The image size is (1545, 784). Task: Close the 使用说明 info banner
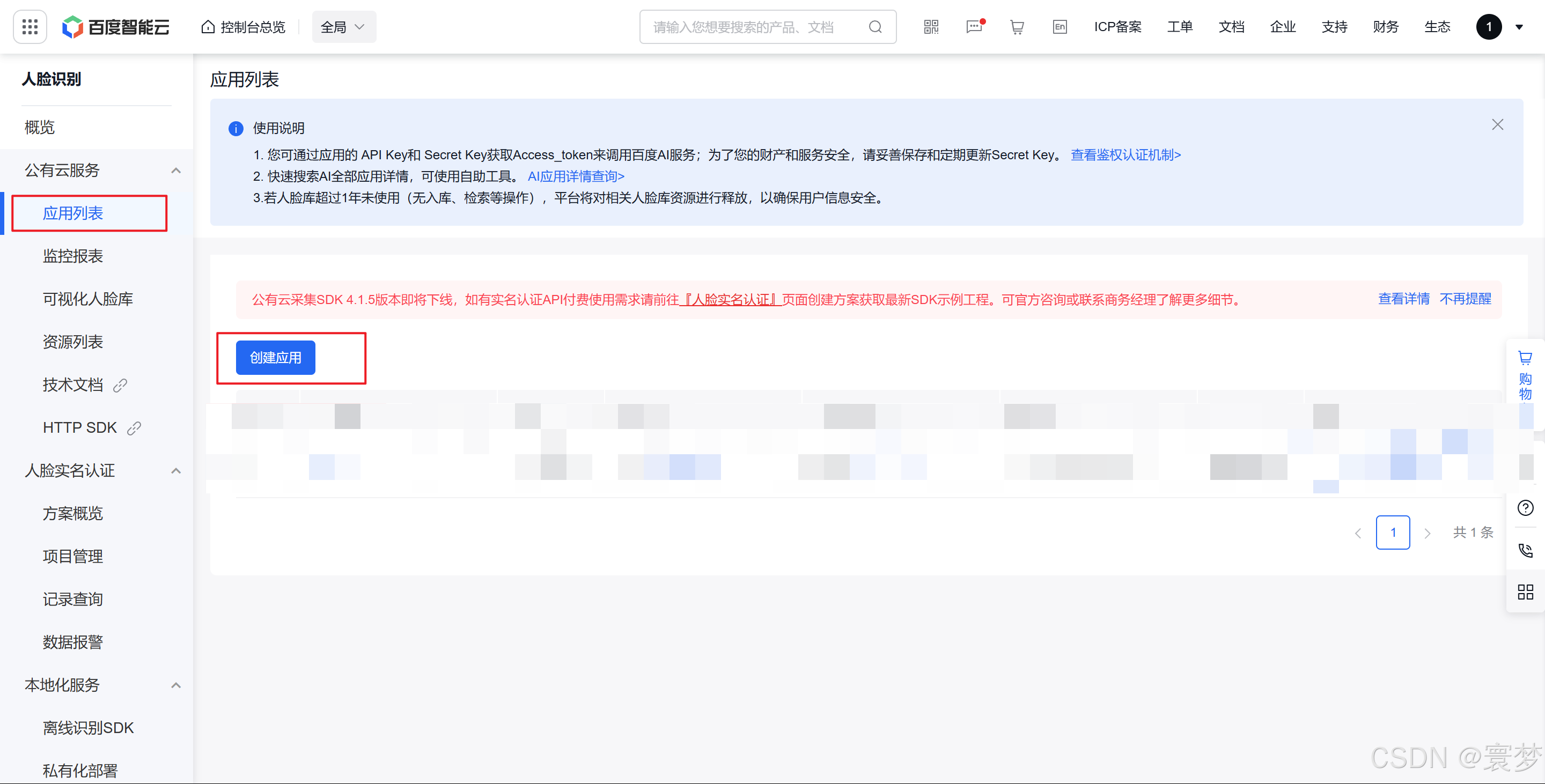1498,124
